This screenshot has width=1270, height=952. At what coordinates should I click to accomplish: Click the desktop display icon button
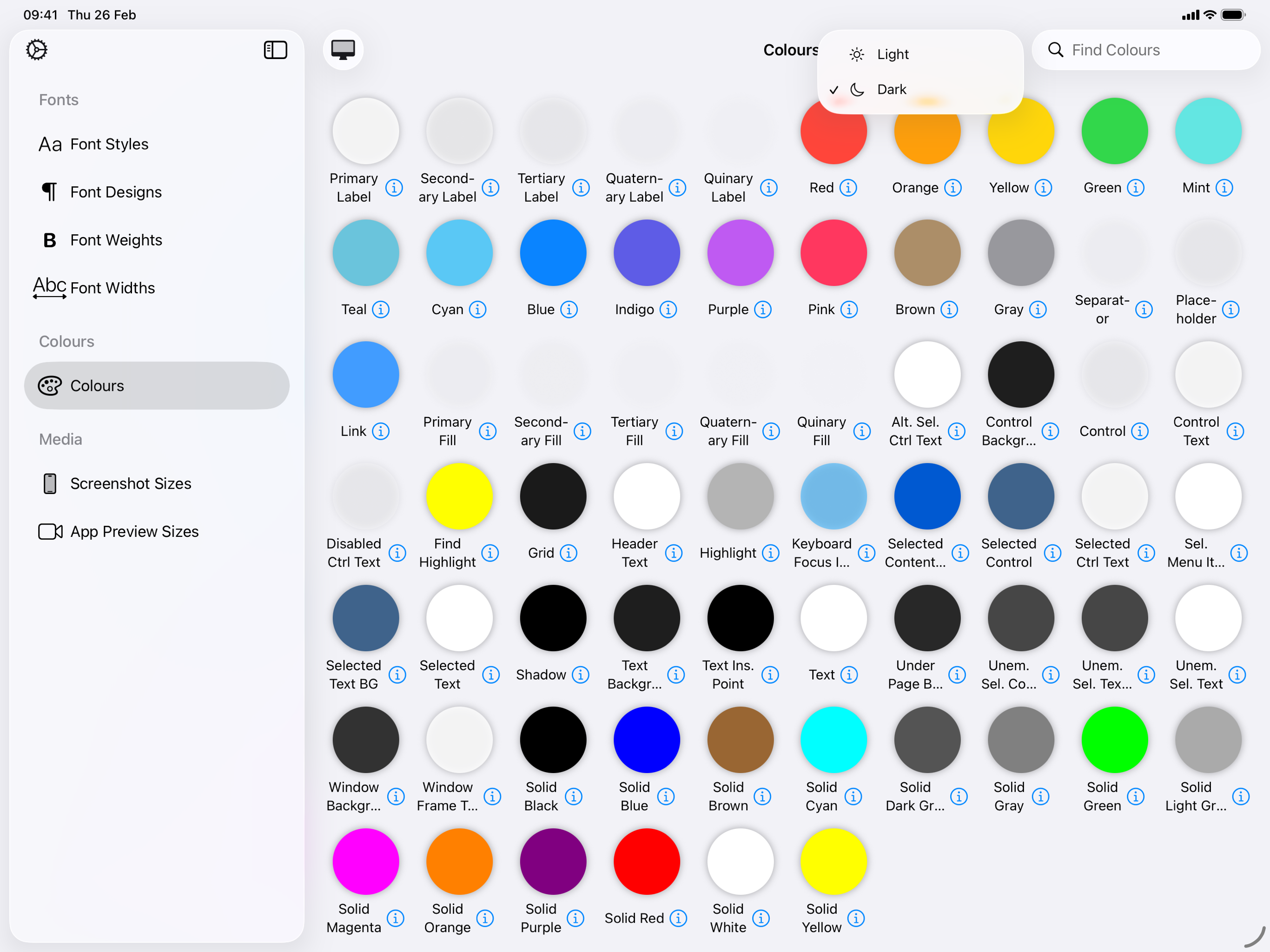[x=343, y=50]
